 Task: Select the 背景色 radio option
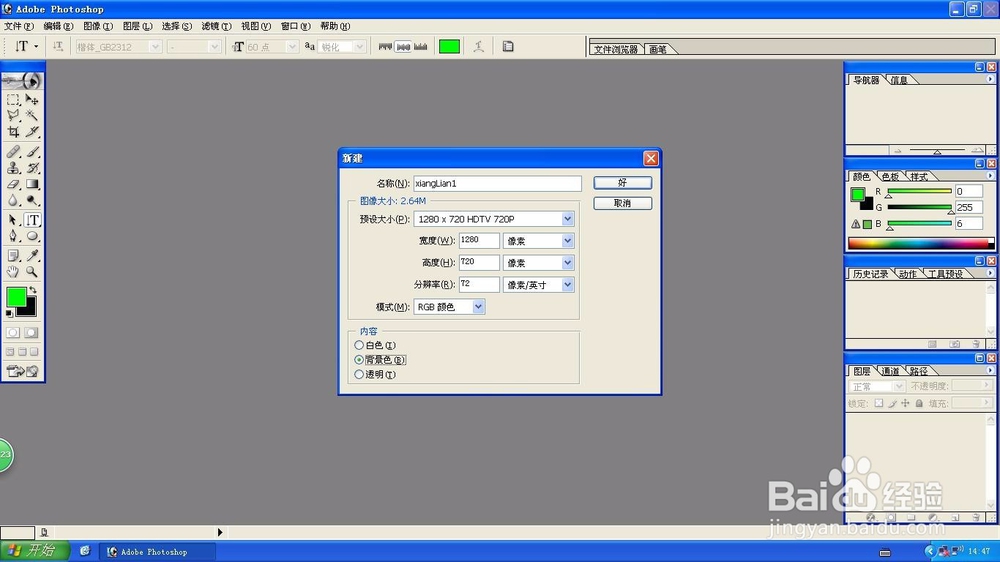(359, 360)
